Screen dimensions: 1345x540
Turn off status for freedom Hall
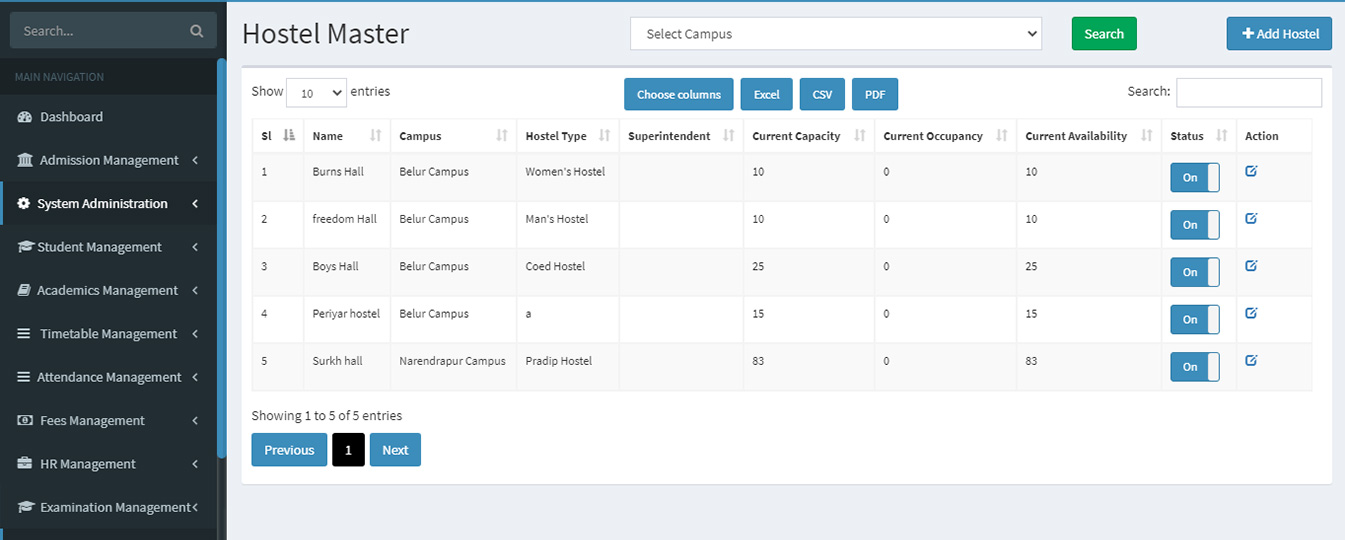tap(1195, 225)
